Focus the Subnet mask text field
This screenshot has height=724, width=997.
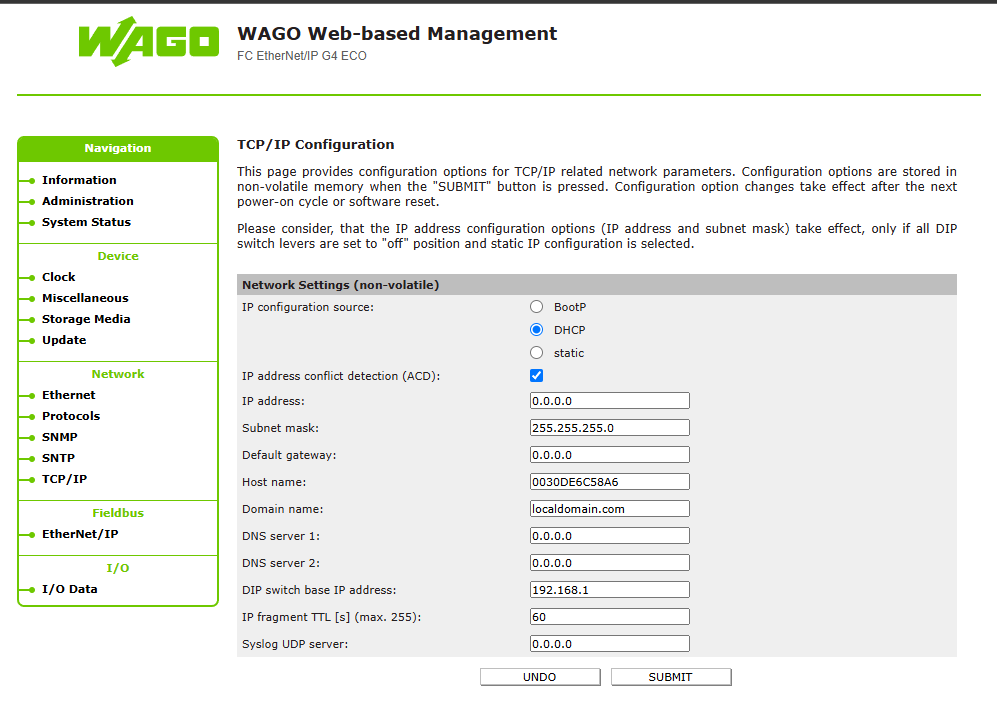[x=609, y=428]
